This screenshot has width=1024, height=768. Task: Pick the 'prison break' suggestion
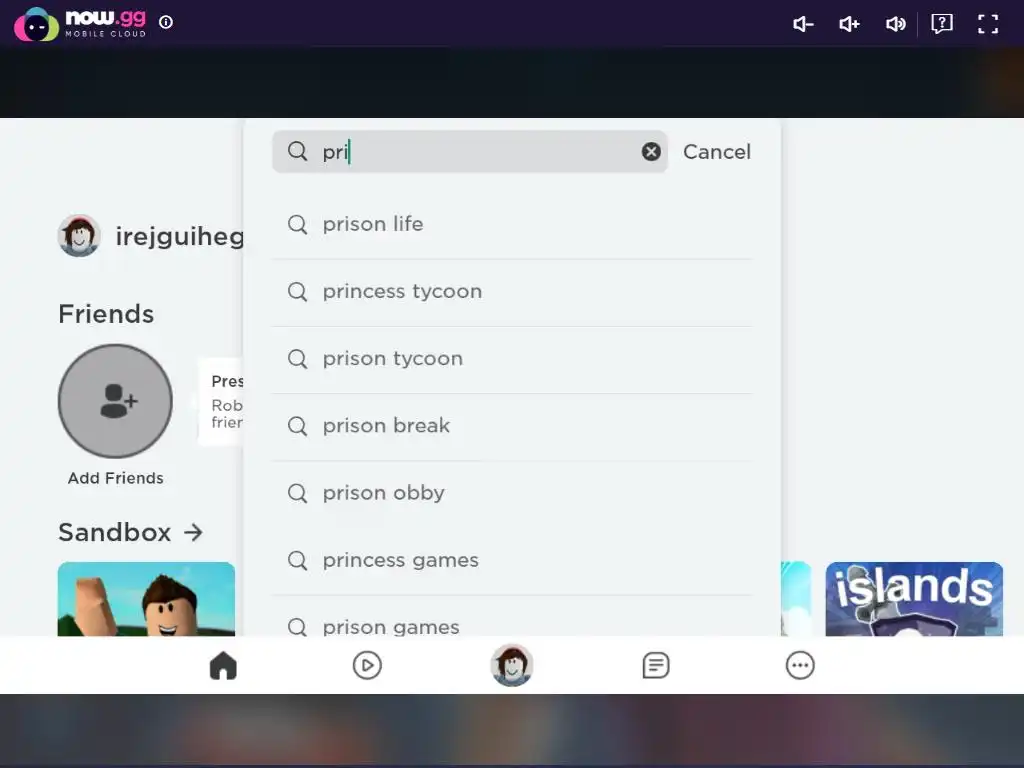(512, 426)
